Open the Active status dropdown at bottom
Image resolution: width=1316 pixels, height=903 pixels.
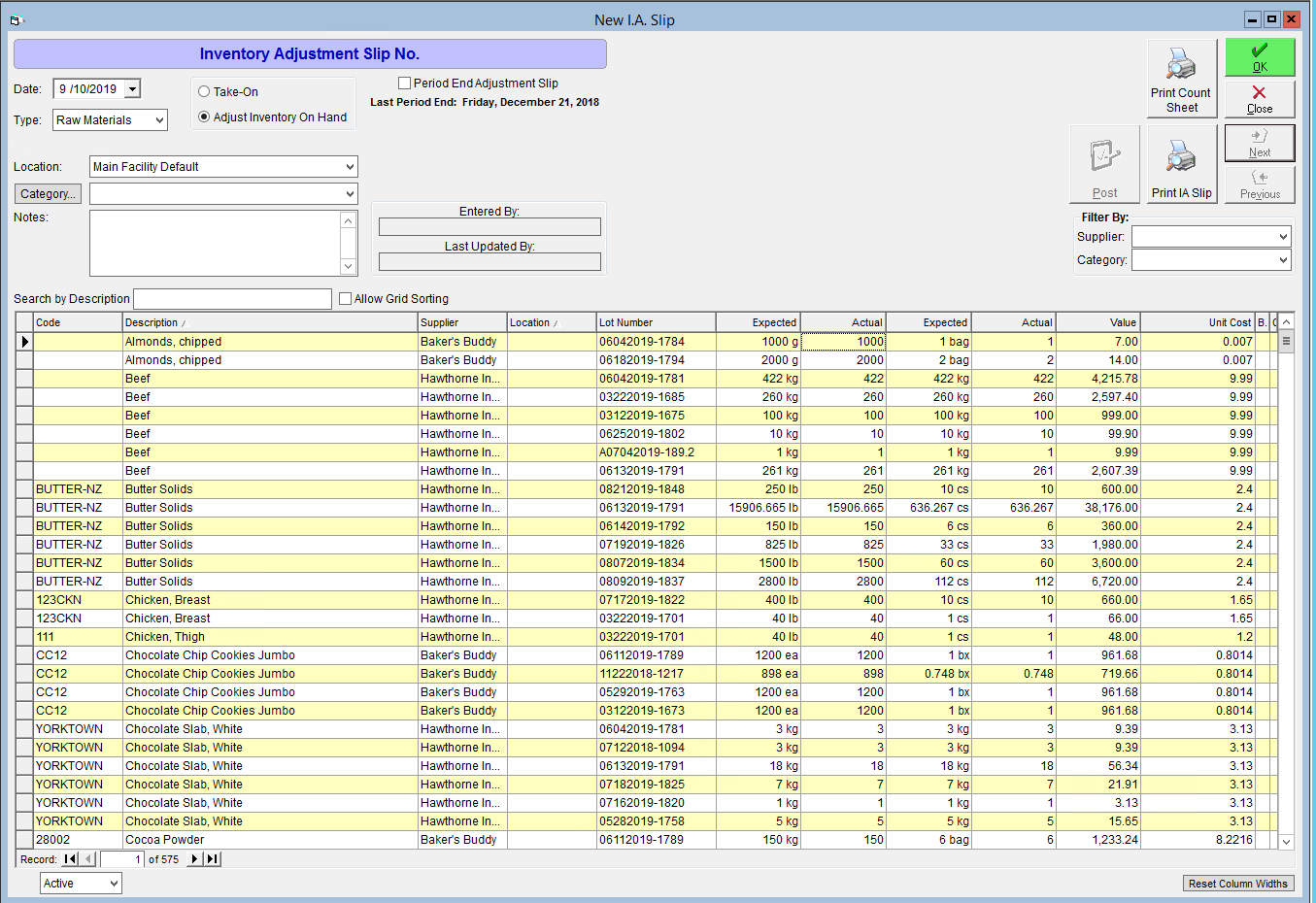114,884
